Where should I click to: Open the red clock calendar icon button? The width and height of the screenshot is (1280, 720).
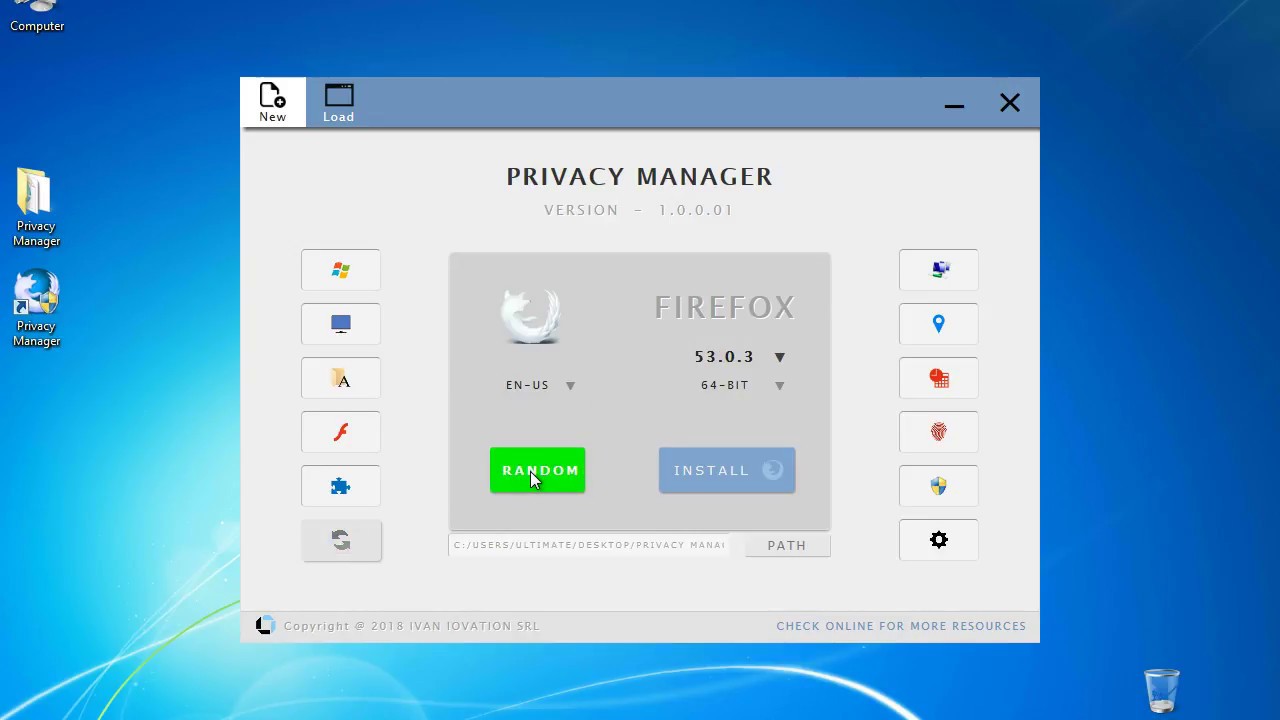(939, 378)
